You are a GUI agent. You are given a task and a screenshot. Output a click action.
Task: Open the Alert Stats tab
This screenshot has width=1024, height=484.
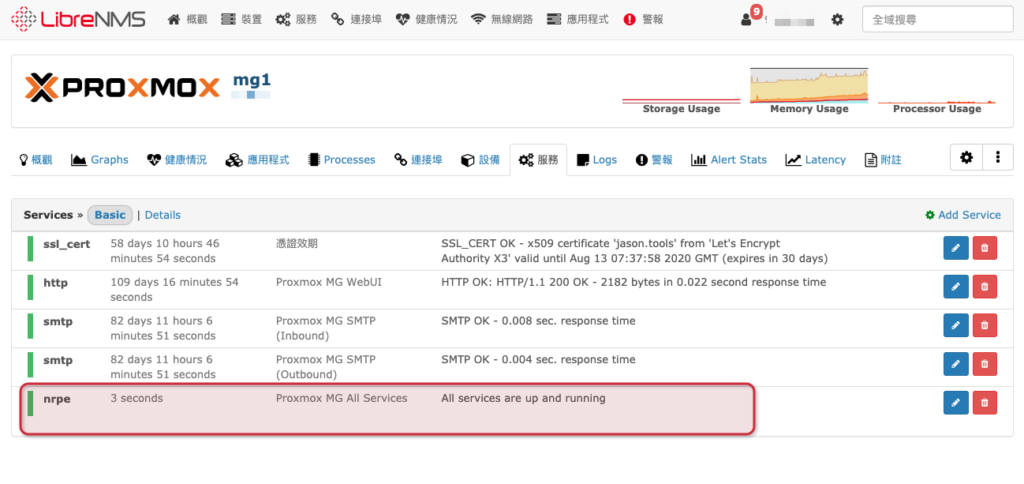[729, 159]
